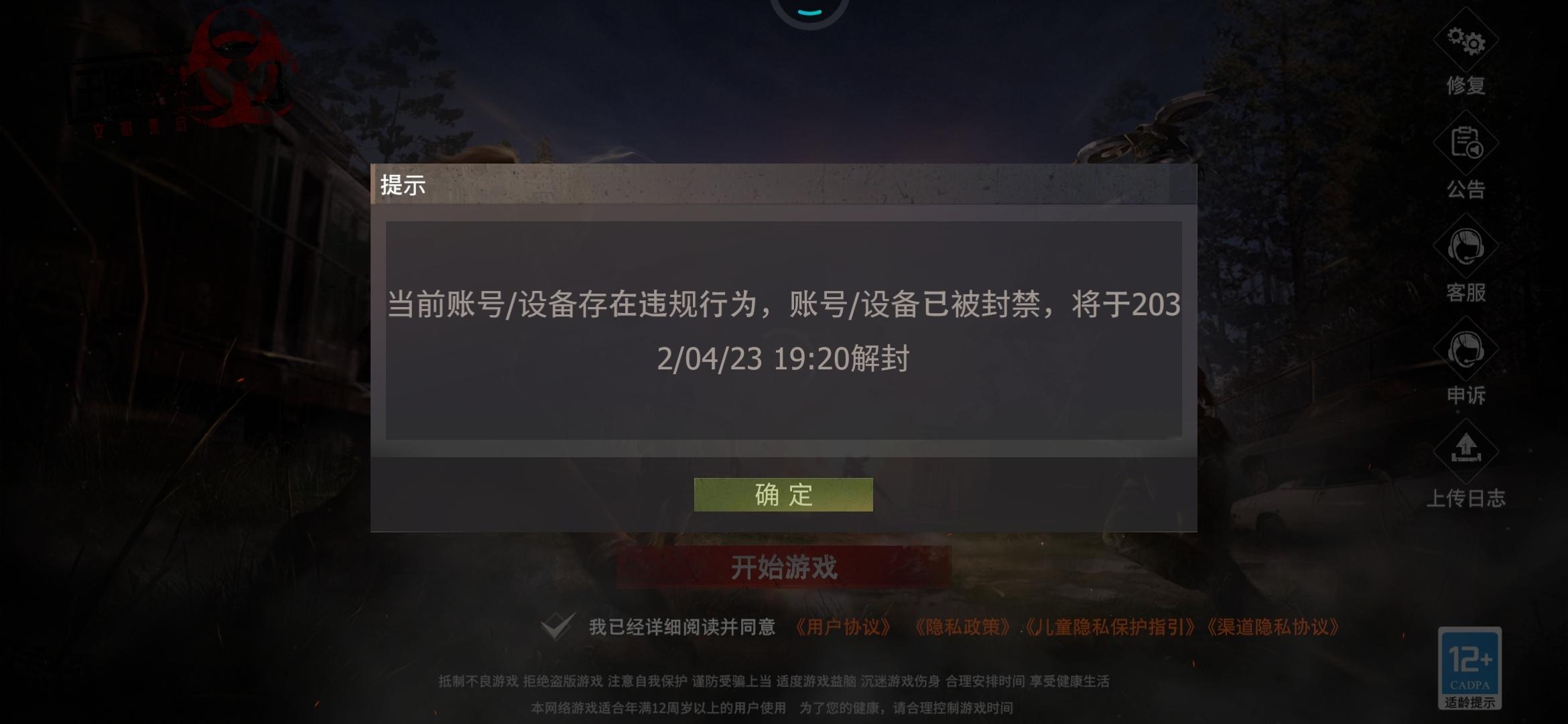Contact 客服 customer service headset icon
Image resolution: width=1568 pixels, height=724 pixels.
(1465, 247)
